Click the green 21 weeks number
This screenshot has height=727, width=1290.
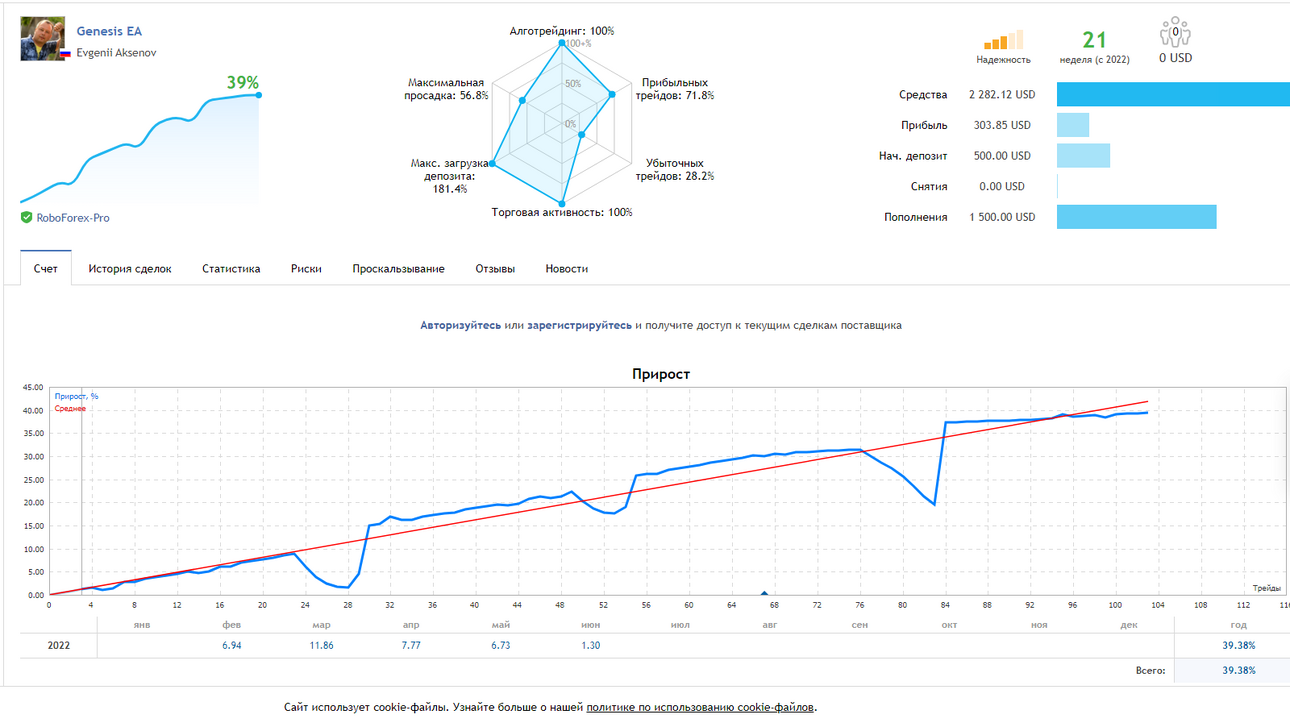(x=1095, y=40)
